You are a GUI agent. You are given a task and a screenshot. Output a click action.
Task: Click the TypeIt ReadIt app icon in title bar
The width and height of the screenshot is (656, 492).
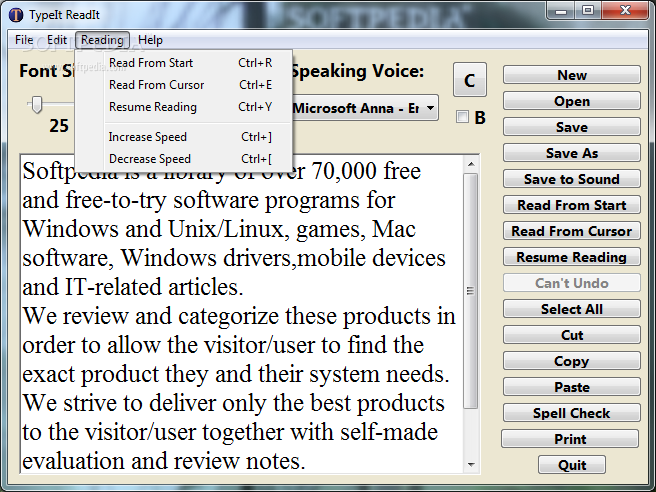16,15
